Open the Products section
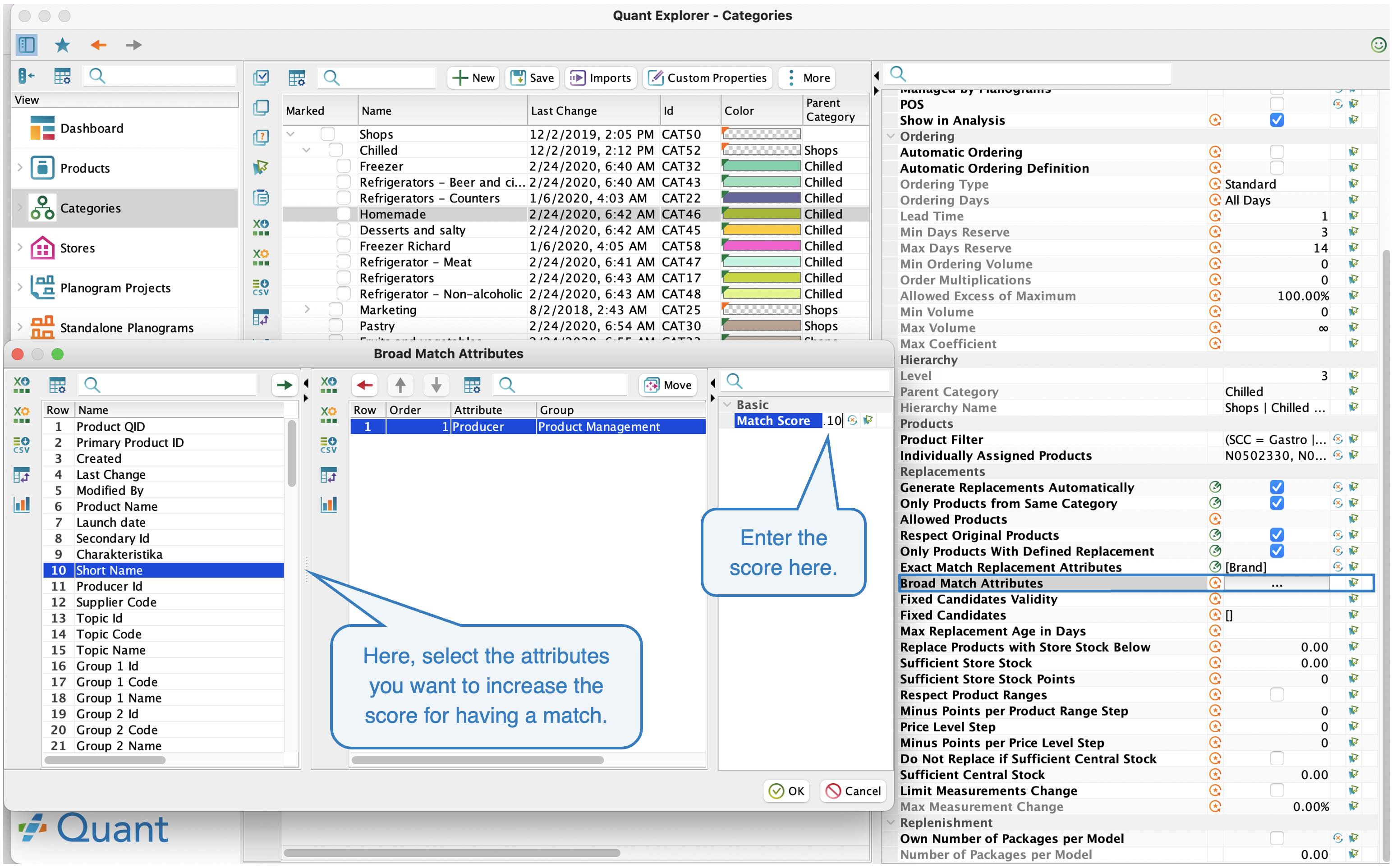The height and width of the screenshot is (868, 1392). click(125, 168)
